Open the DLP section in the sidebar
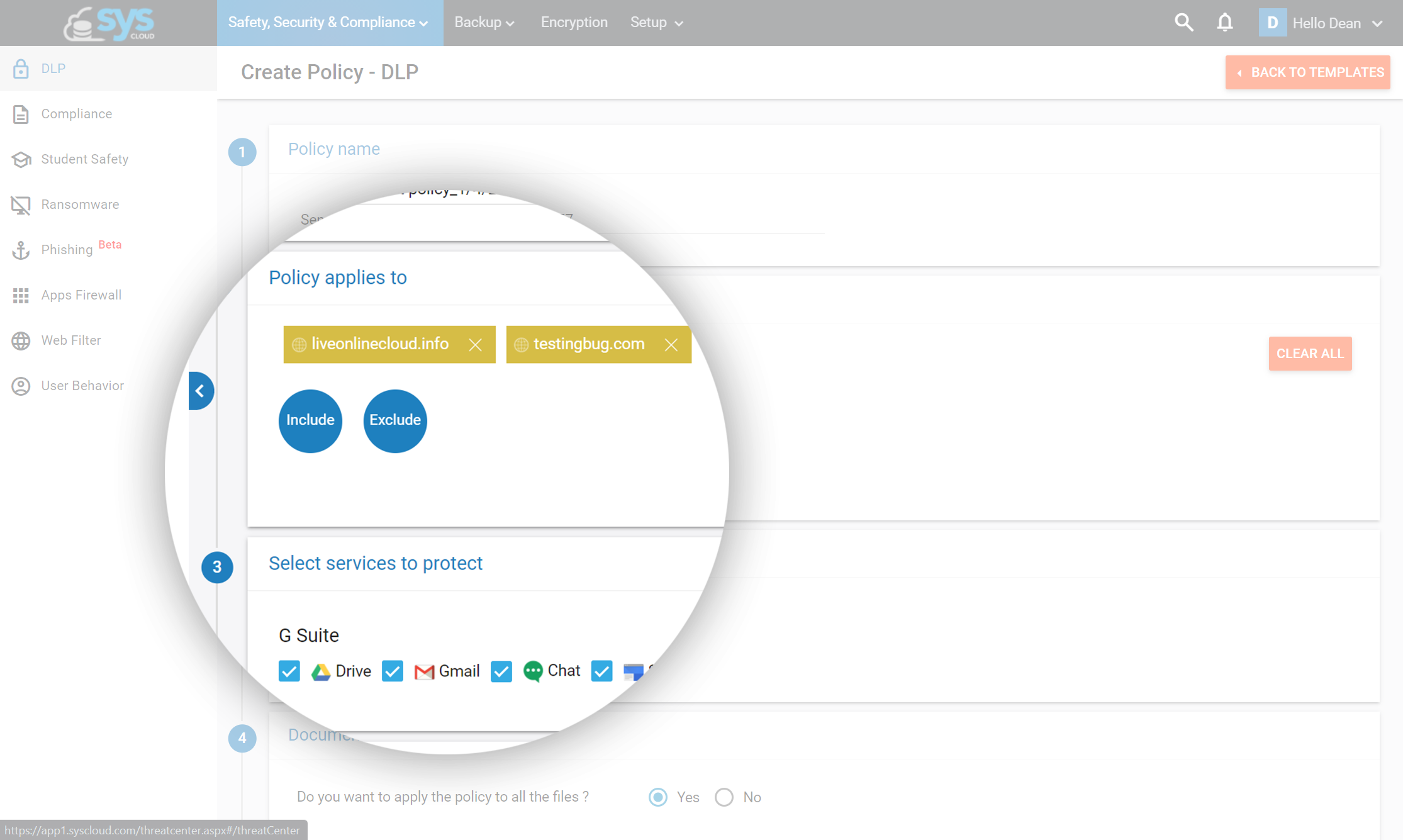Screen dimensions: 1403x840 click(x=52, y=68)
